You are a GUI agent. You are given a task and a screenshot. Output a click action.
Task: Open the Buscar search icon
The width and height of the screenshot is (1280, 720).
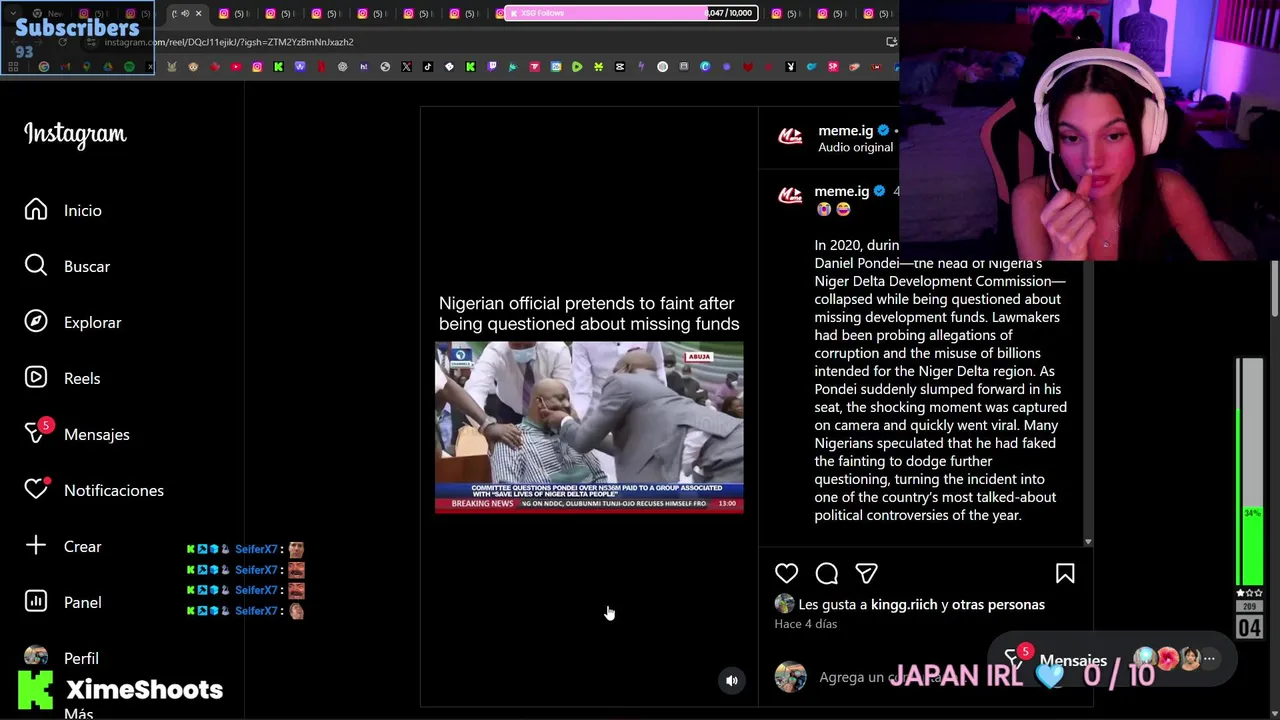[36, 266]
